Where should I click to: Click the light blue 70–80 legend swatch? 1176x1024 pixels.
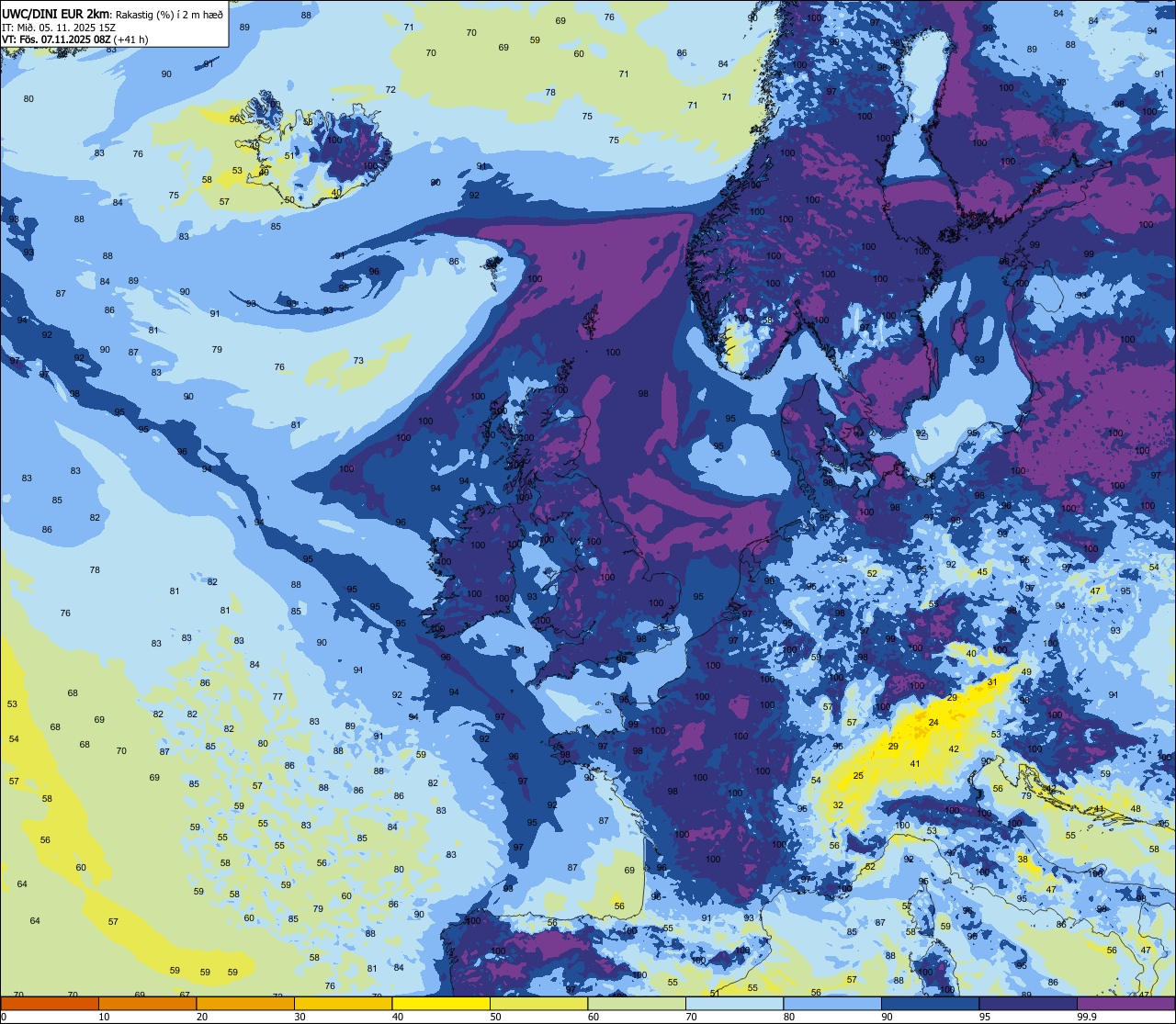(734, 1003)
